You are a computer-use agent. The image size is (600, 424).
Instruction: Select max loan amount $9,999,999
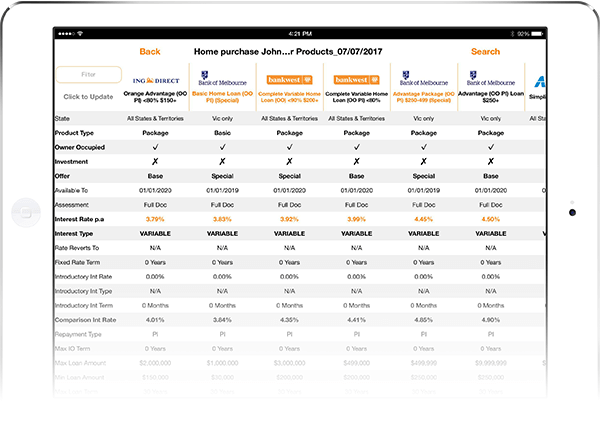(491, 363)
